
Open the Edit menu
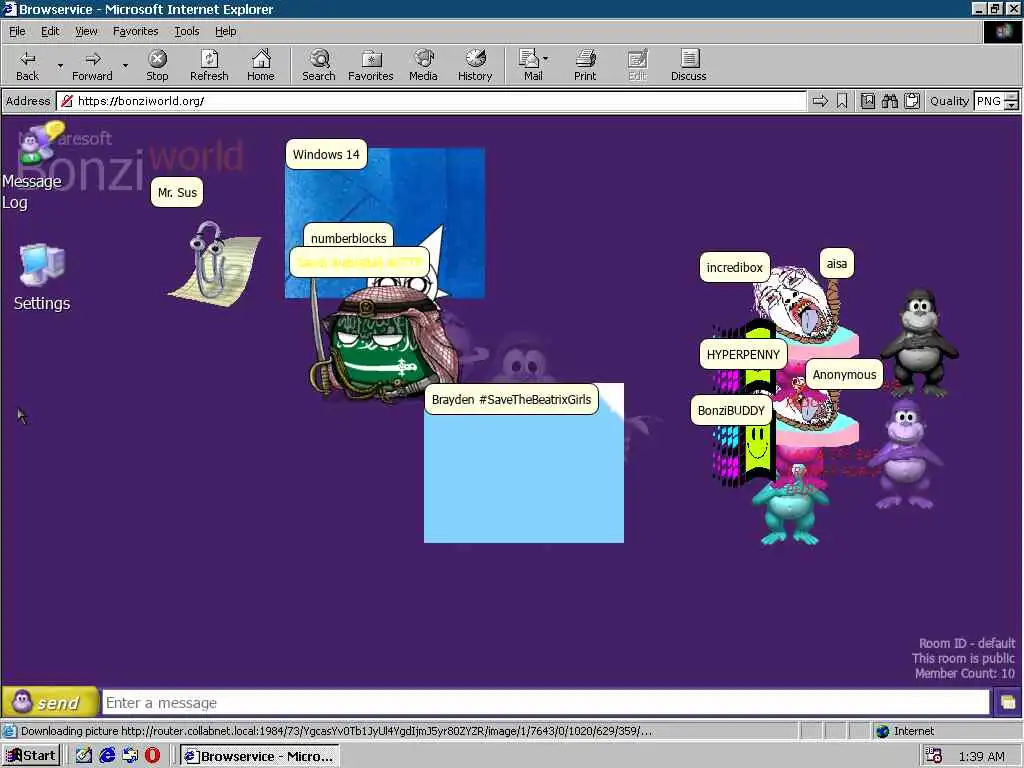[50, 31]
